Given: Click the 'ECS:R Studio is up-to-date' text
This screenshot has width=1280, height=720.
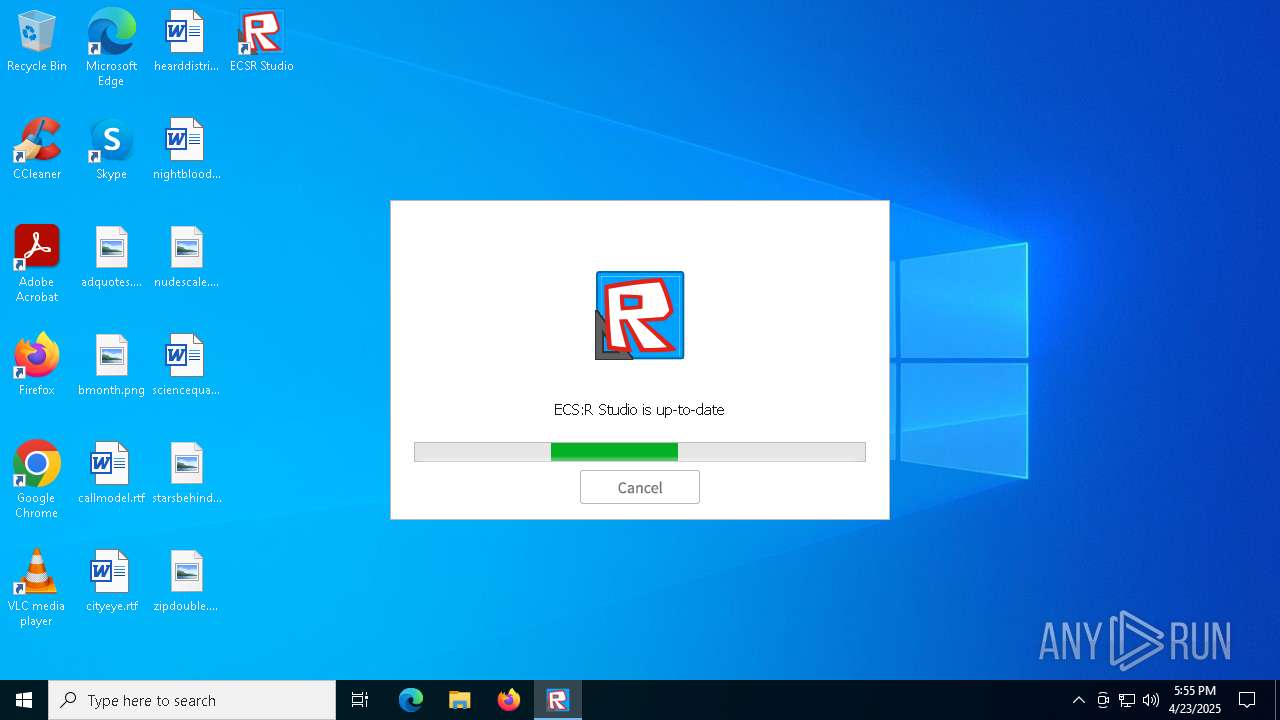Looking at the screenshot, I should [x=639, y=409].
